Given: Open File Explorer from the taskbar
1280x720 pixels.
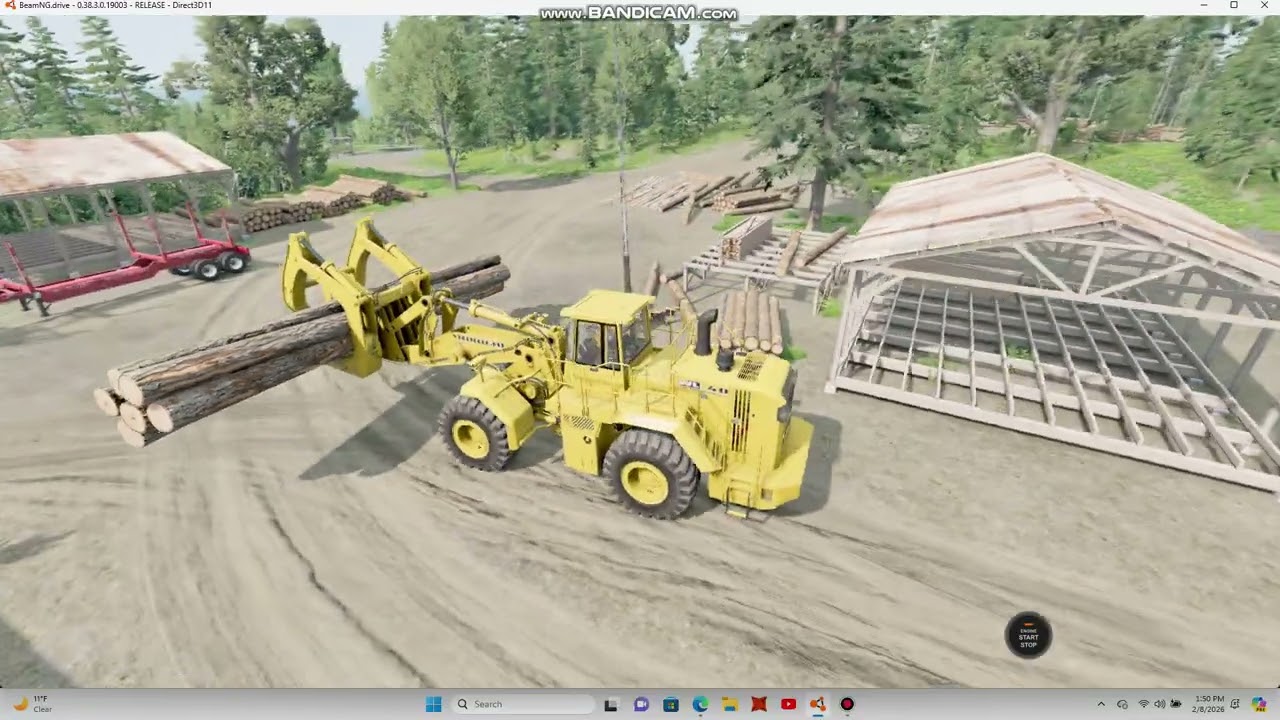Looking at the screenshot, I should (x=730, y=704).
